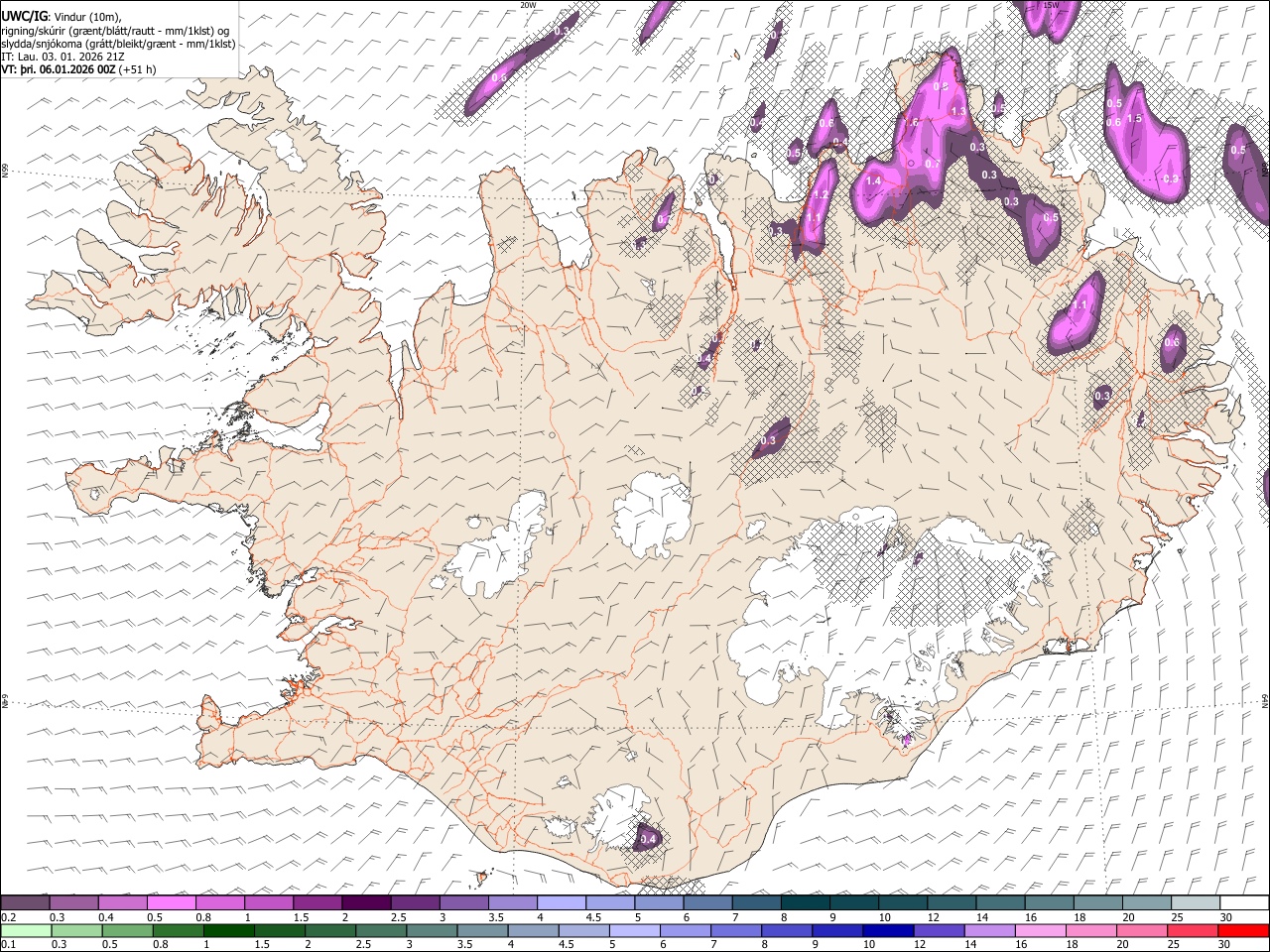Click the '1.2' precipitation value on the map

pos(822,195)
